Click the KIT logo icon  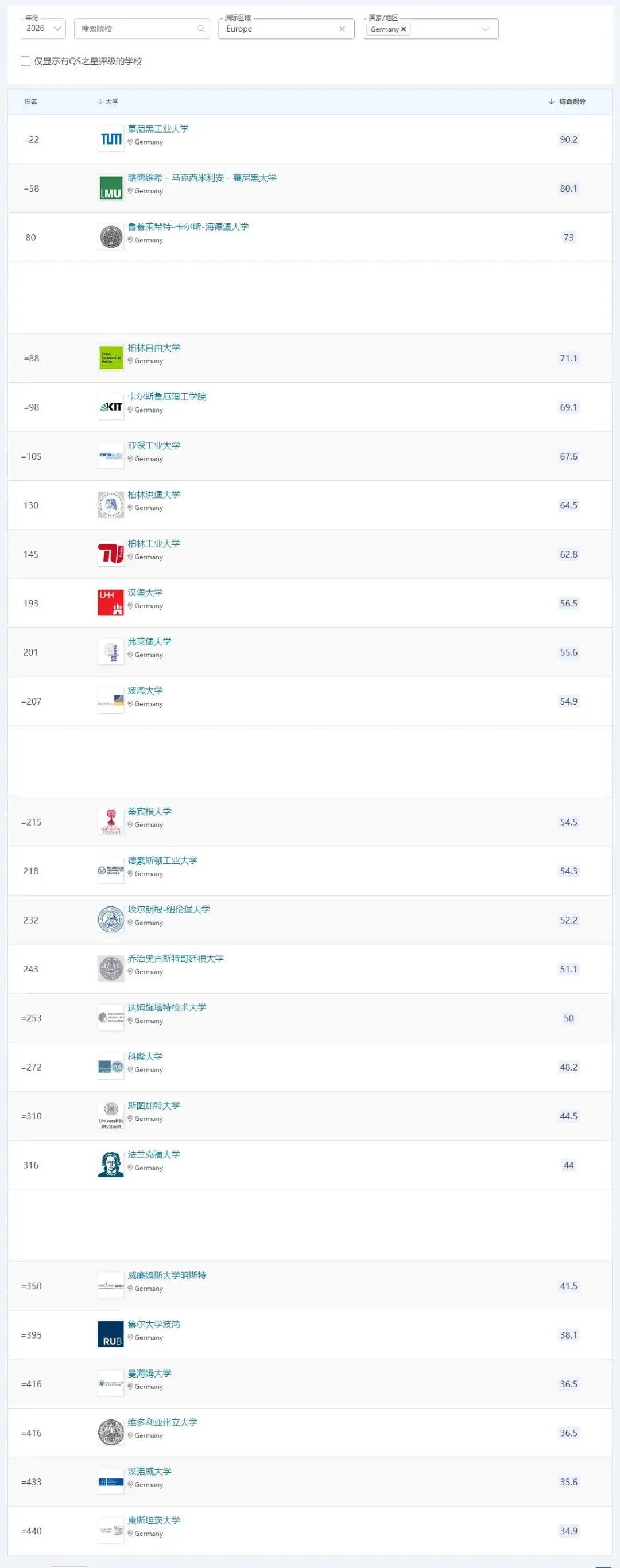111,407
